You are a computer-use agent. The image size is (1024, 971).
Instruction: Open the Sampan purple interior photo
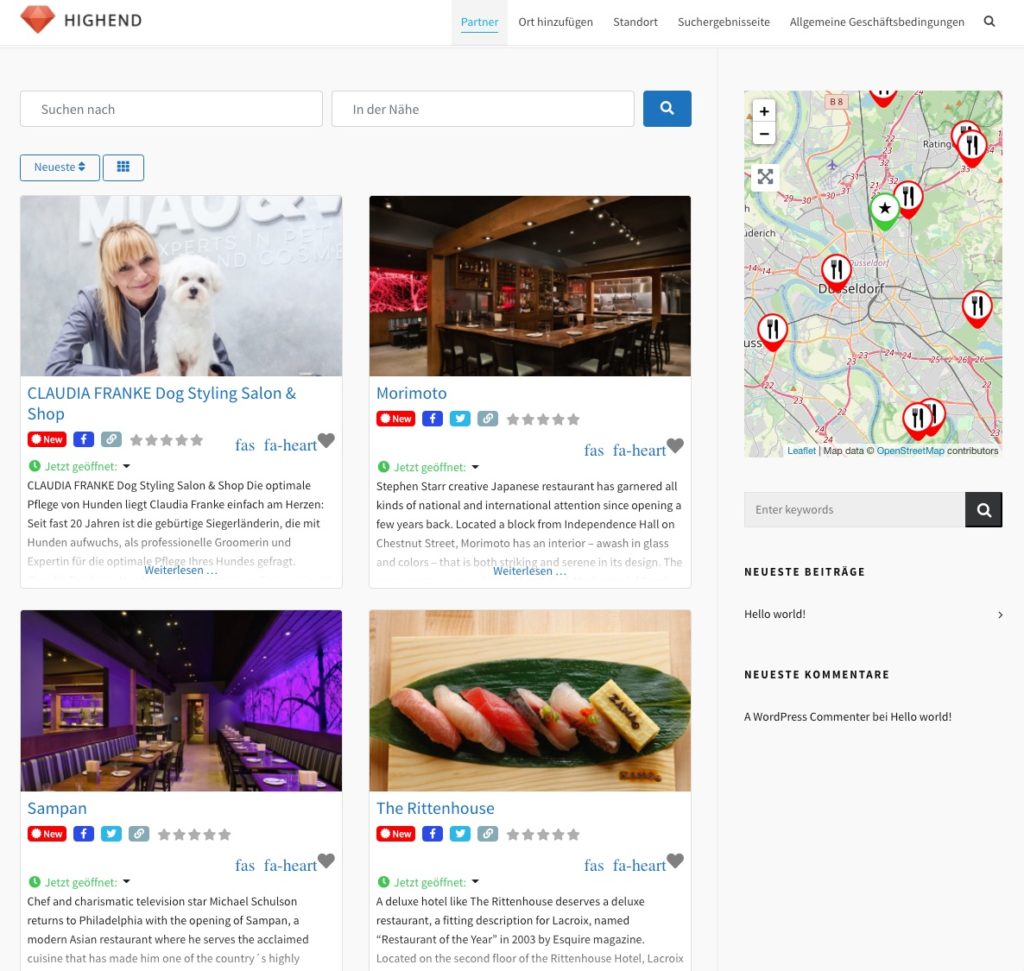coord(181,701)
